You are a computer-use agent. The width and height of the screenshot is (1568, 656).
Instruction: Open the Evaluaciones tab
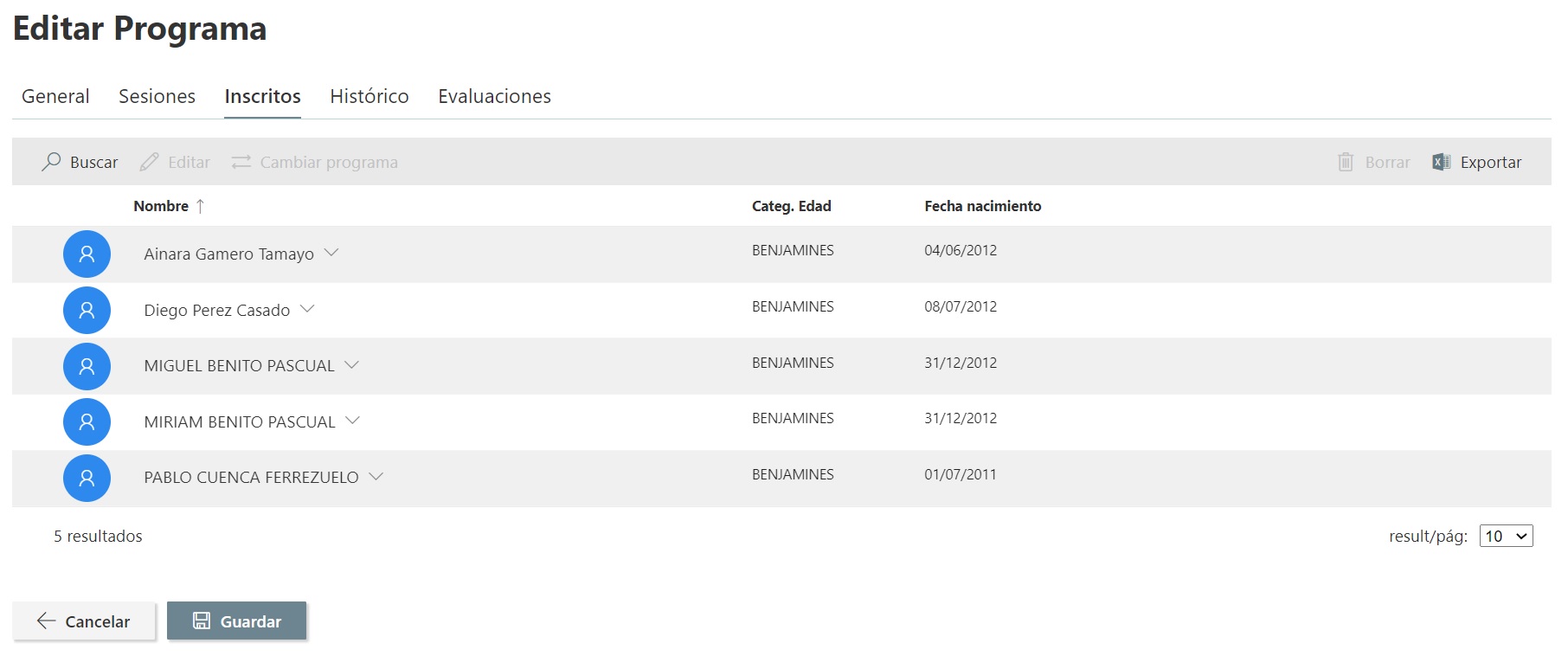click(494, 96)
